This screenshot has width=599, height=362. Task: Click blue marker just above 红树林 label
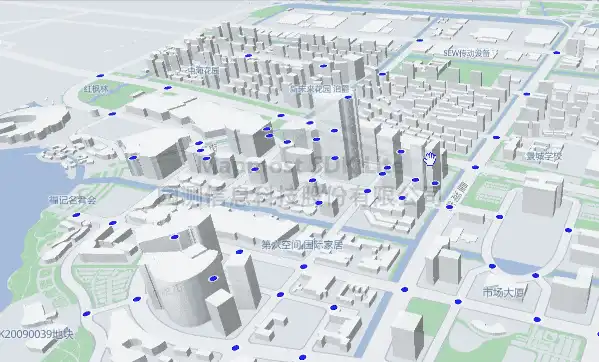pyautogui.click(x=100, y=76)
